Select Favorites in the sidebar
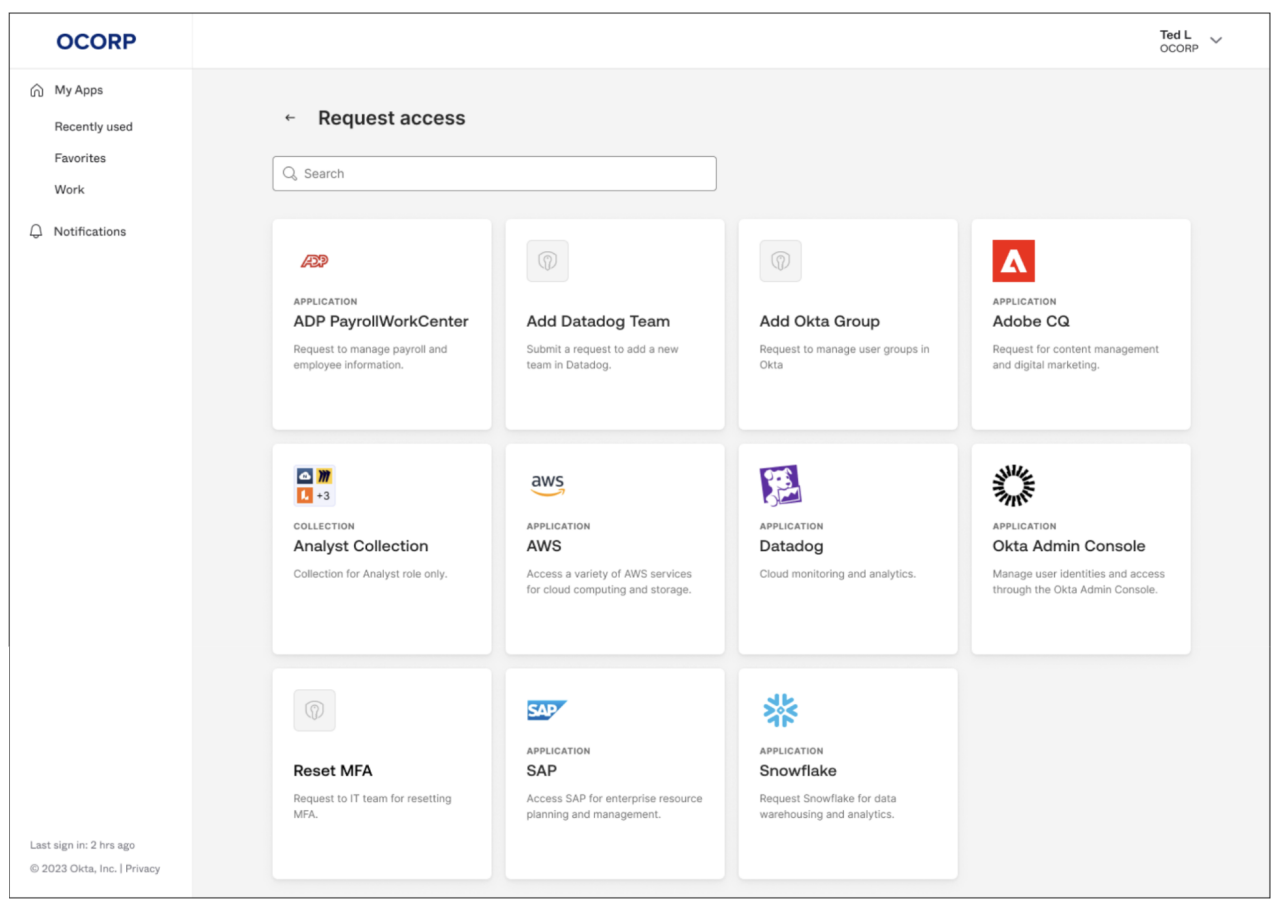1280x910 pixels. pos(79,157)
